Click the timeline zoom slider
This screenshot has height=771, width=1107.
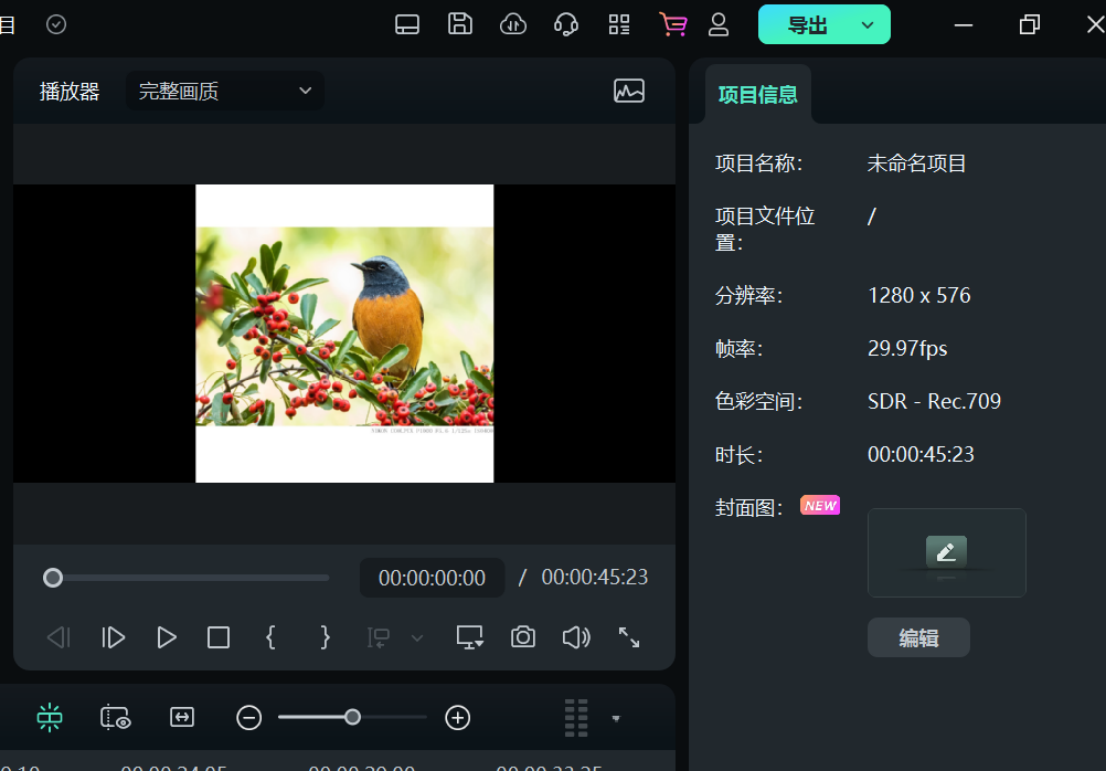352,718
